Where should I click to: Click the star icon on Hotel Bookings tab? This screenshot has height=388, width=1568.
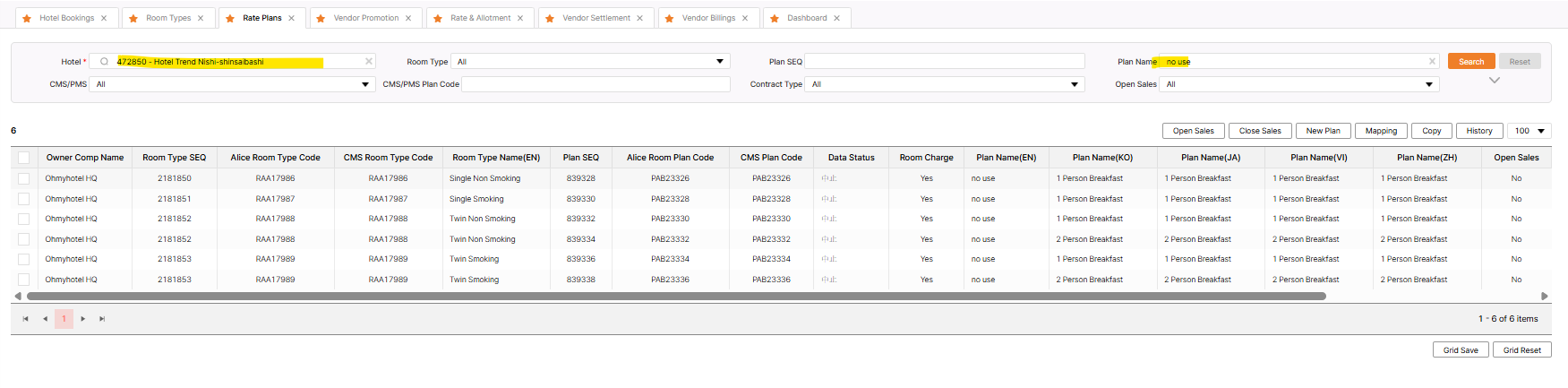[27, 18]
